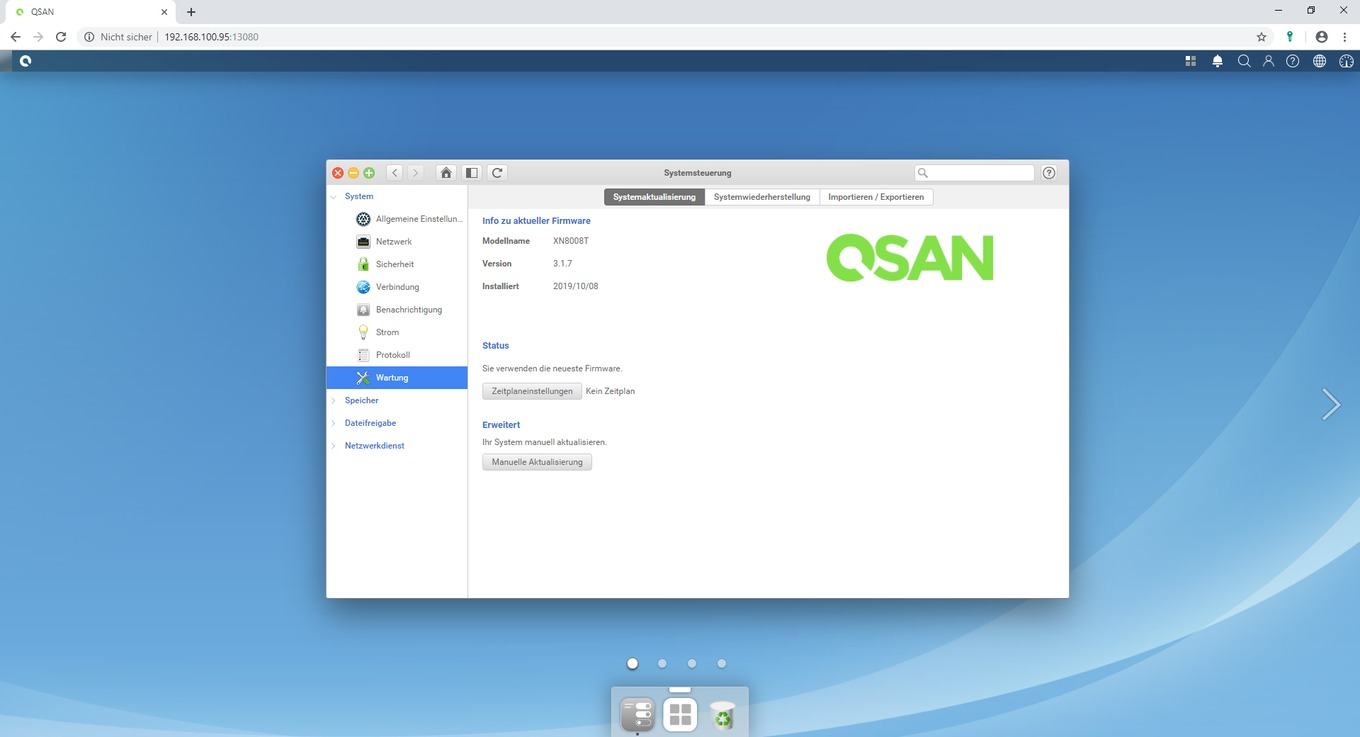Image resolution: width=1360 pixels, height=737 pixels.
Task: Select the first desktop page dot
Action: point(632,663)
